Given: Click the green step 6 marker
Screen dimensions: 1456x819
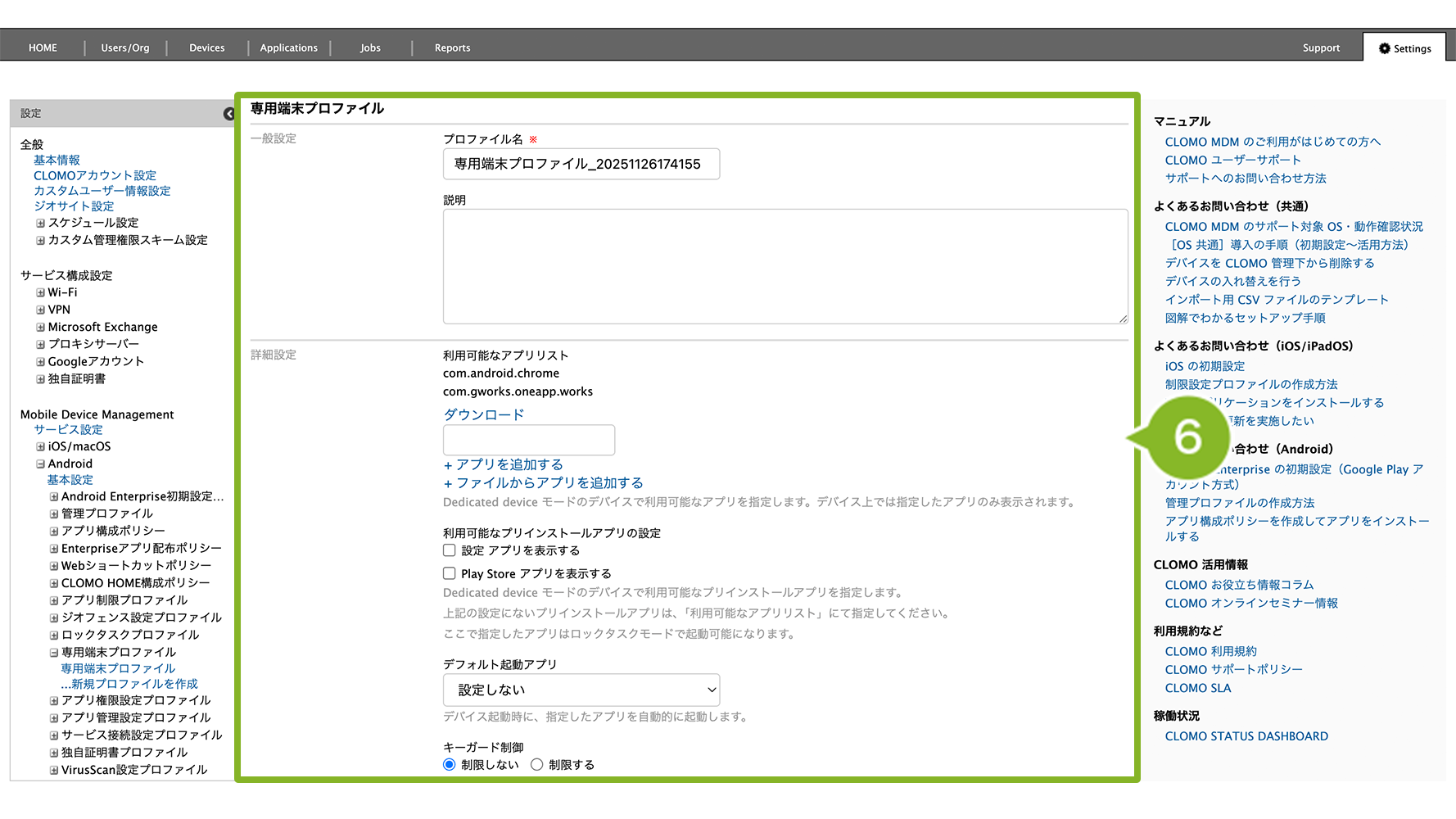Looking at the screenshot, I should pyautogui.click(x=1187, y=437).
